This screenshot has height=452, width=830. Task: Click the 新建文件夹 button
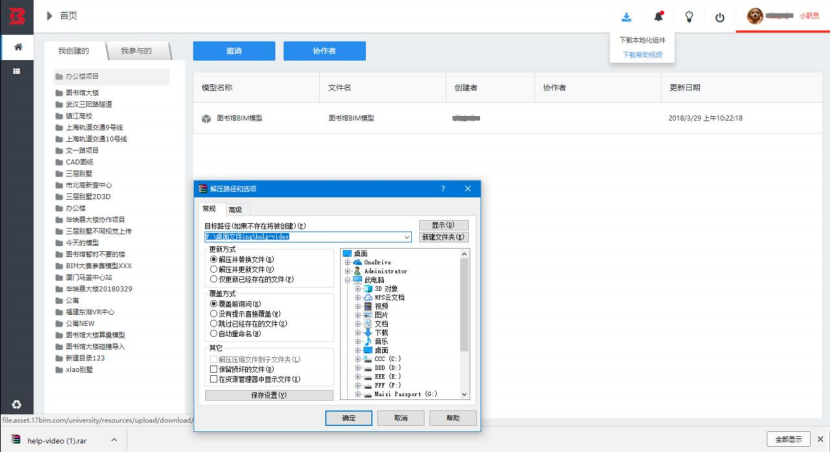[x=444, y=237]
